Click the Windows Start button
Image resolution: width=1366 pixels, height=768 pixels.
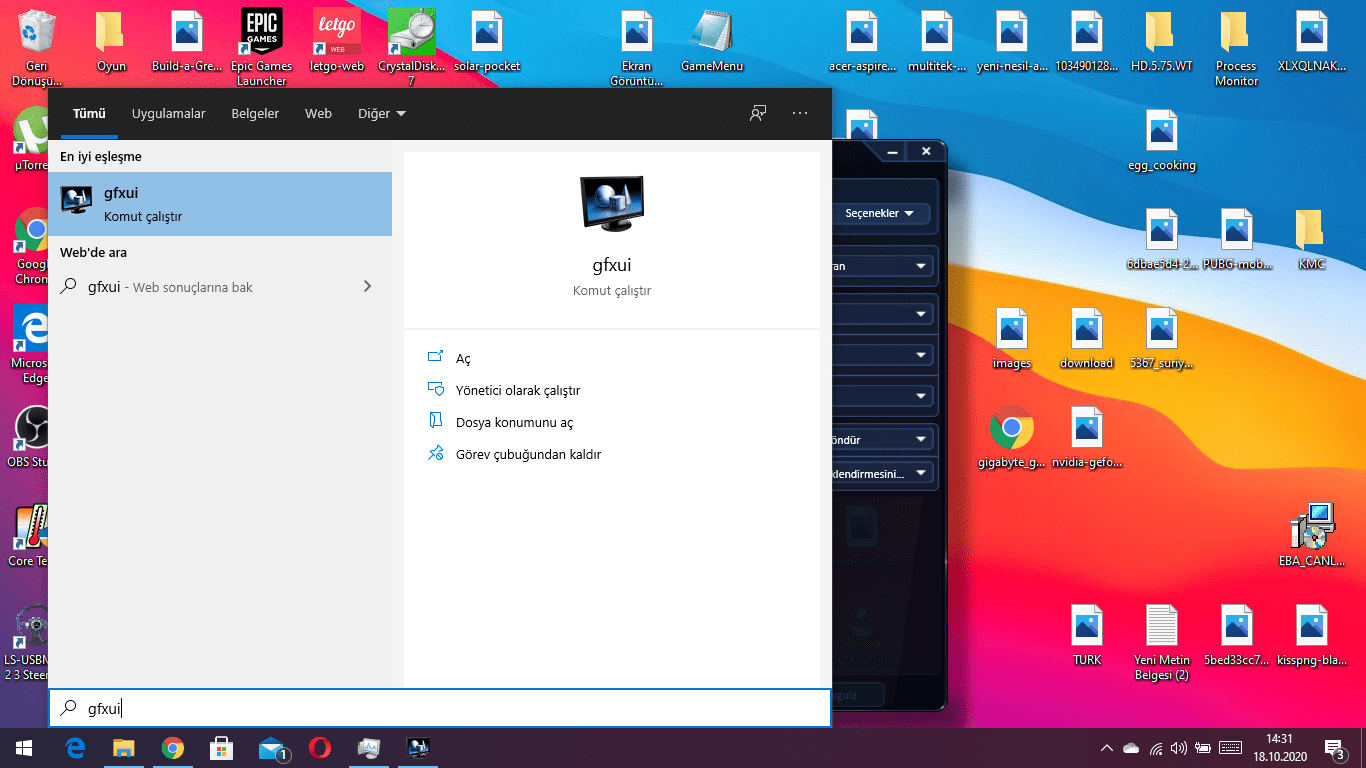[24, 747]
